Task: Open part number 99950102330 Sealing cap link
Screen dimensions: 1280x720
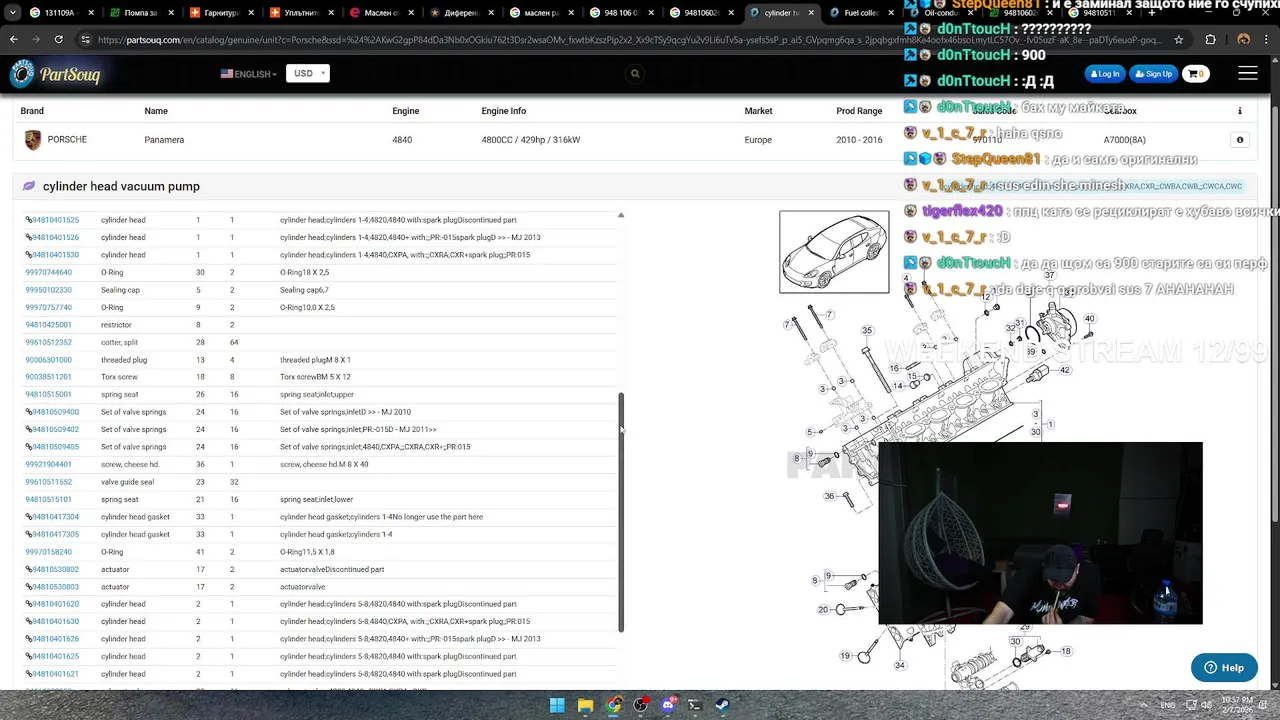Action: tap(48, 290)
